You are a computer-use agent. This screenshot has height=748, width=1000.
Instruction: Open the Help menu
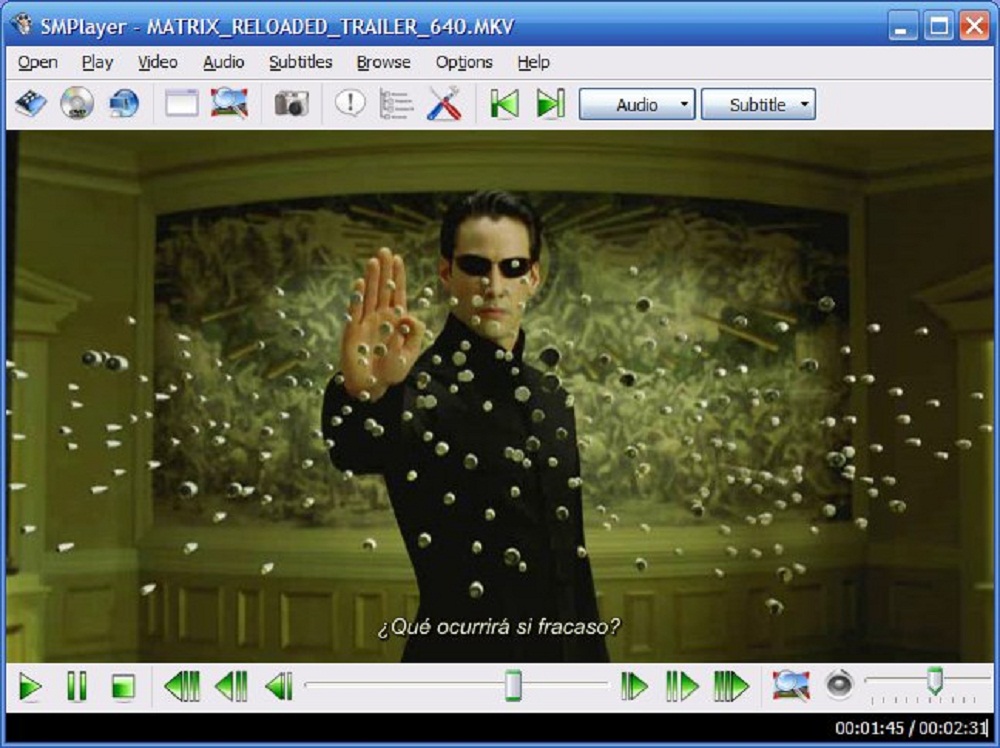533,62
